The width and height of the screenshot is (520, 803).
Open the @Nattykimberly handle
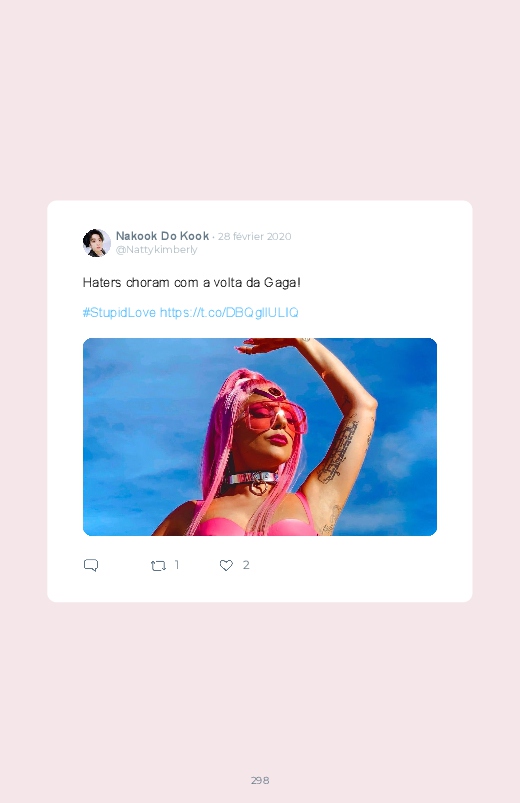tap(156, 249)
